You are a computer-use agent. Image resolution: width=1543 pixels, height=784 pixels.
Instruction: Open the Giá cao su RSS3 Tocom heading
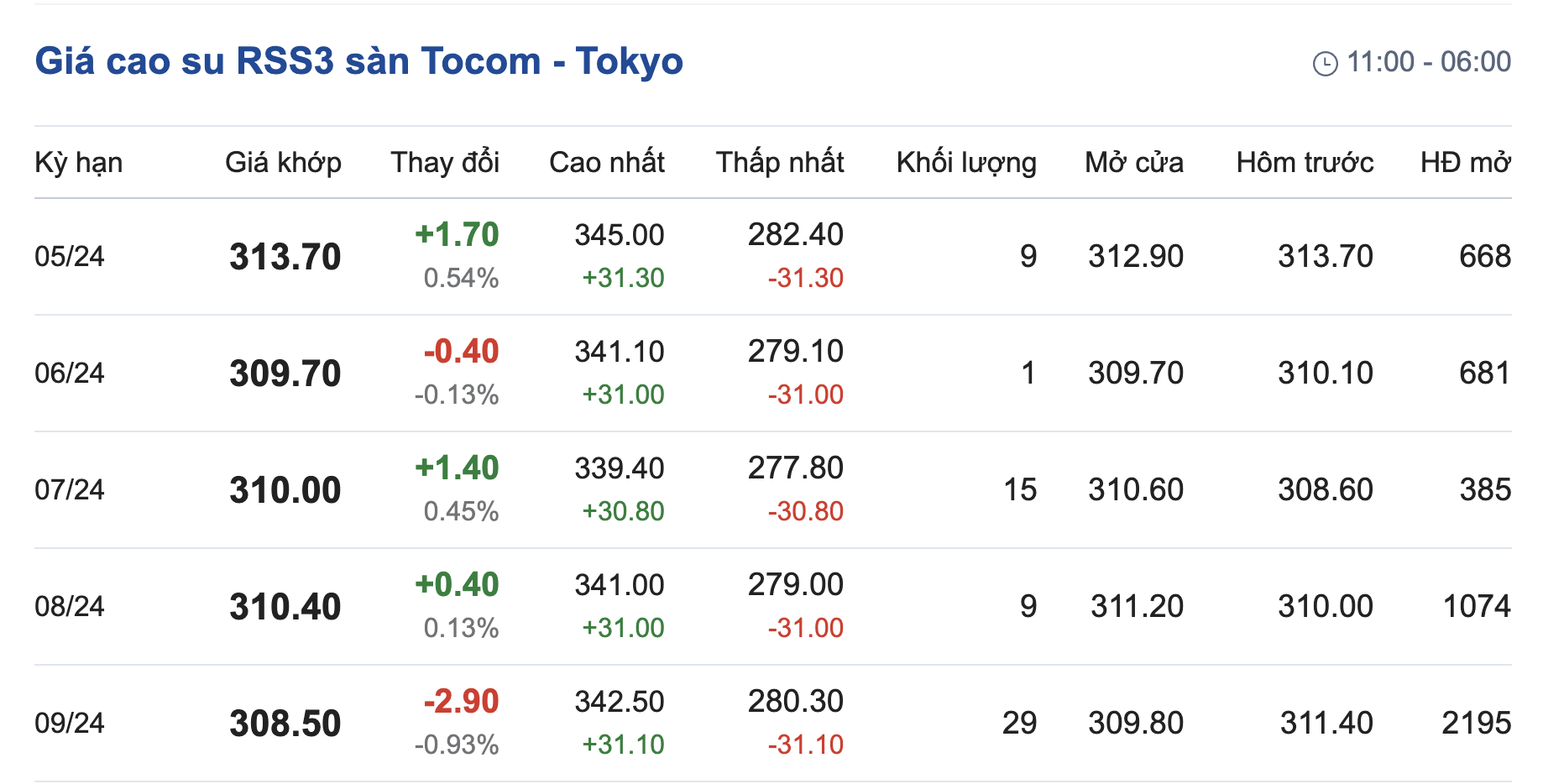click(x=358, y=61)
